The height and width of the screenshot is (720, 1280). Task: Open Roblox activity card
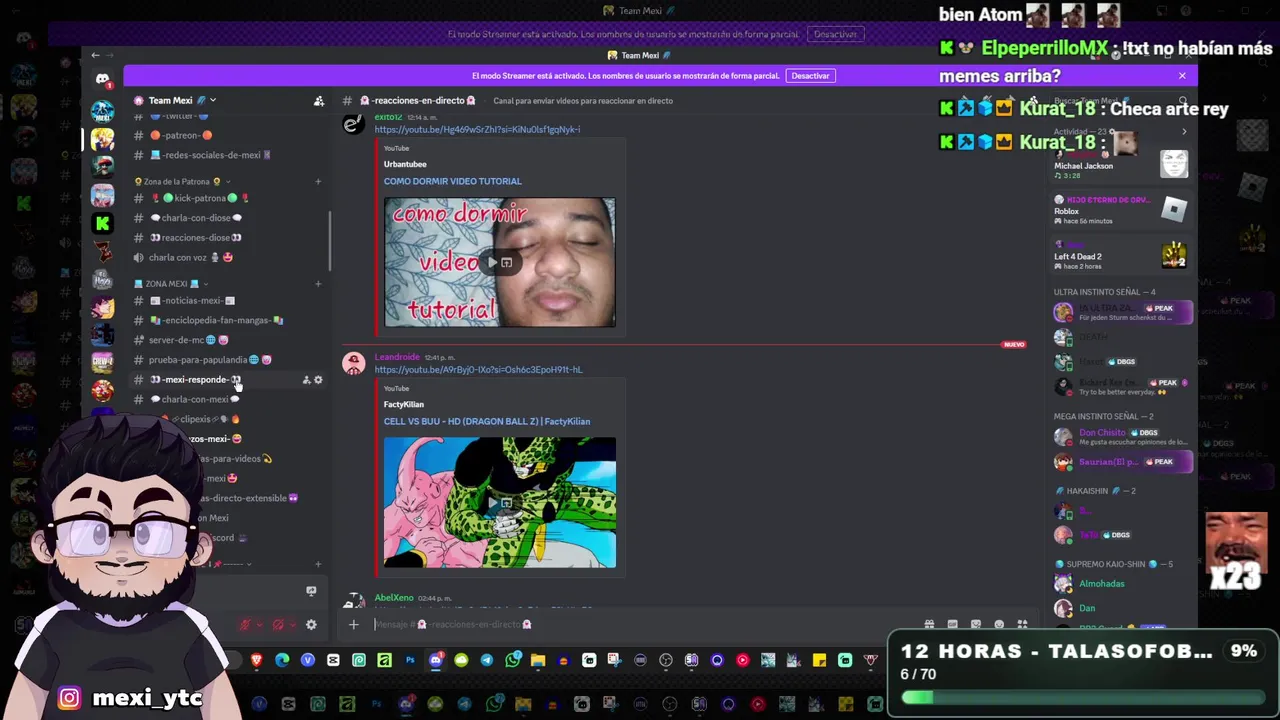[x=1121, y=211]
